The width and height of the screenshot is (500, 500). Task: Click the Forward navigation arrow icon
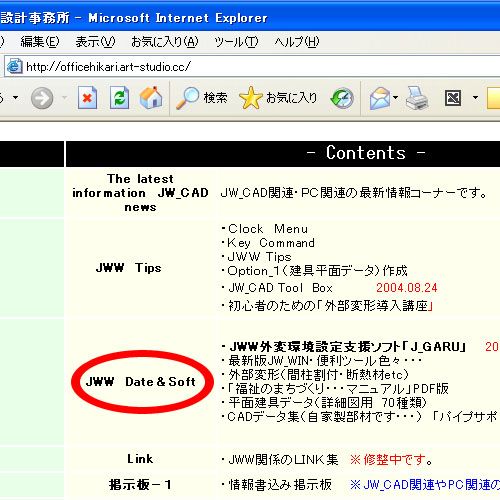42,98
